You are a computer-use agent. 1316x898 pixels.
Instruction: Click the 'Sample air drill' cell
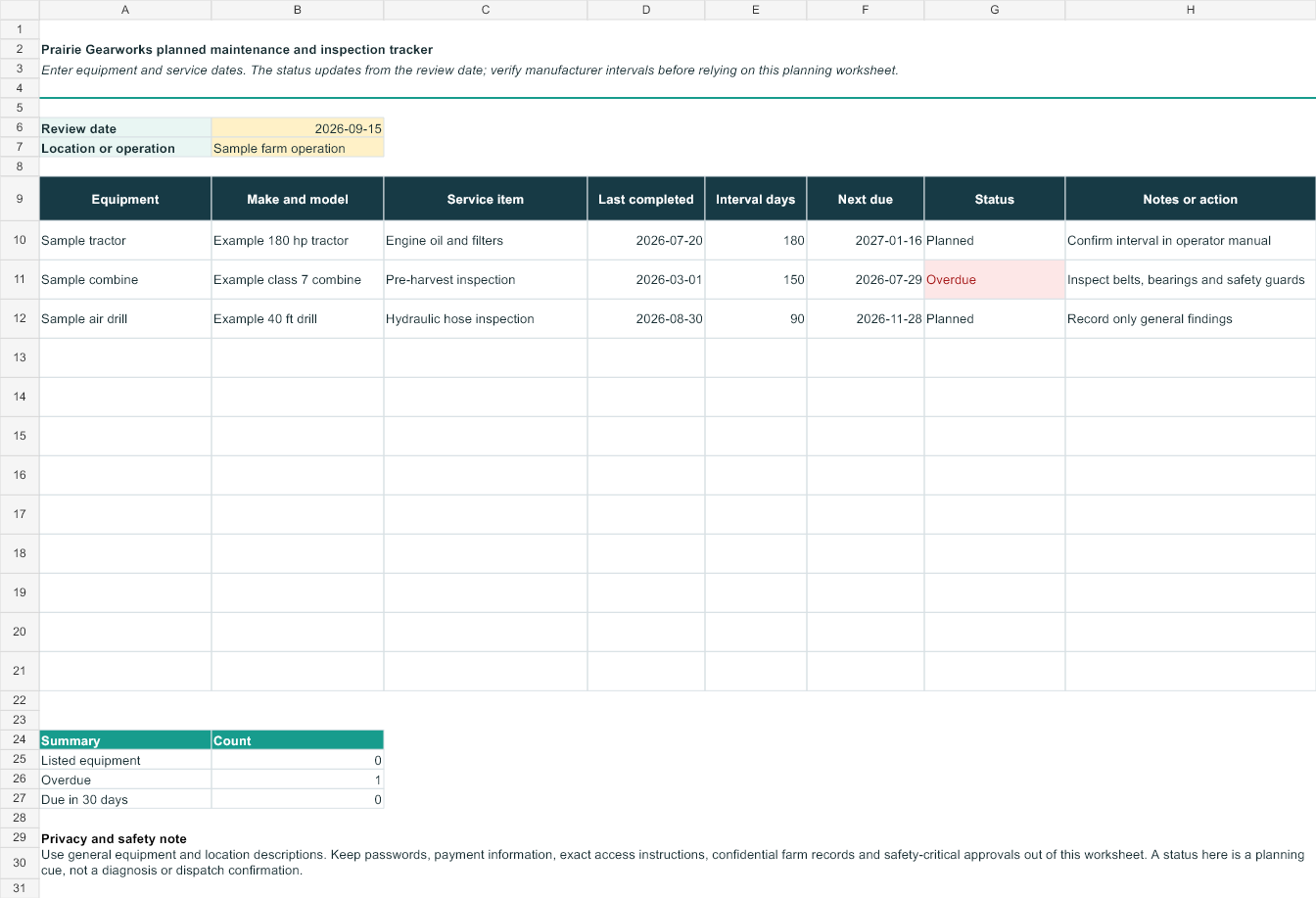(x=125, y=318)
